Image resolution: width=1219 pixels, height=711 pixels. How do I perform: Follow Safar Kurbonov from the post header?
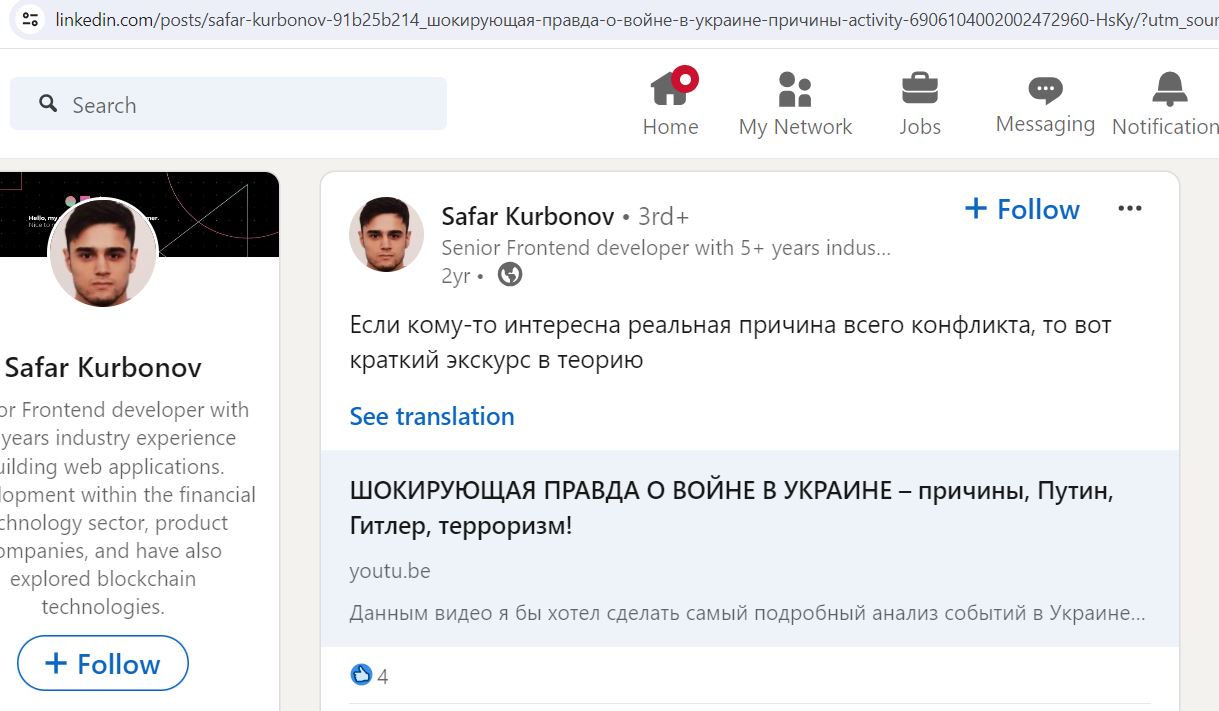[x=1022, y=209]
